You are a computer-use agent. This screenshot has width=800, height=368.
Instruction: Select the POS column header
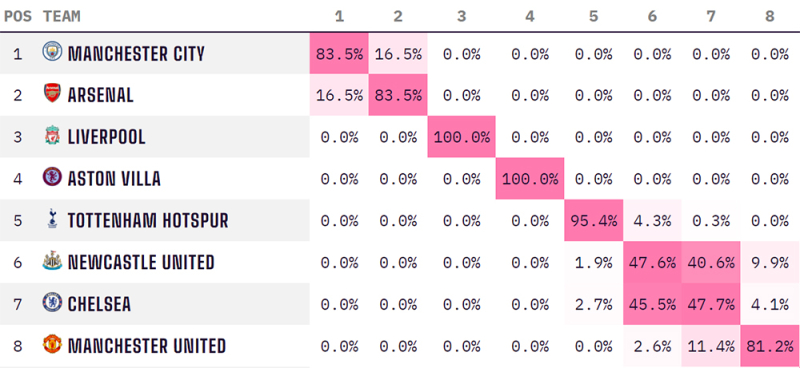pos(18,16)
